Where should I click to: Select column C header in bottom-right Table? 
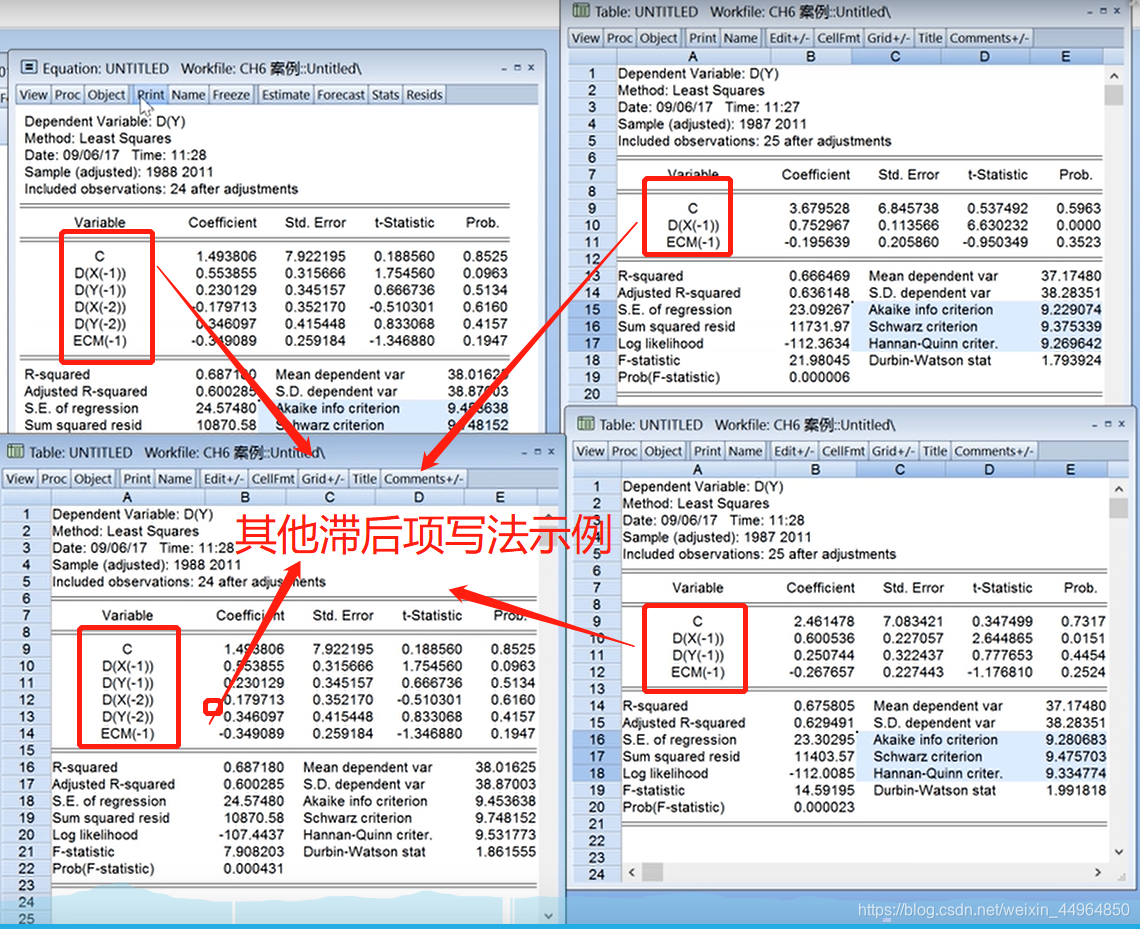coord(900,470)
